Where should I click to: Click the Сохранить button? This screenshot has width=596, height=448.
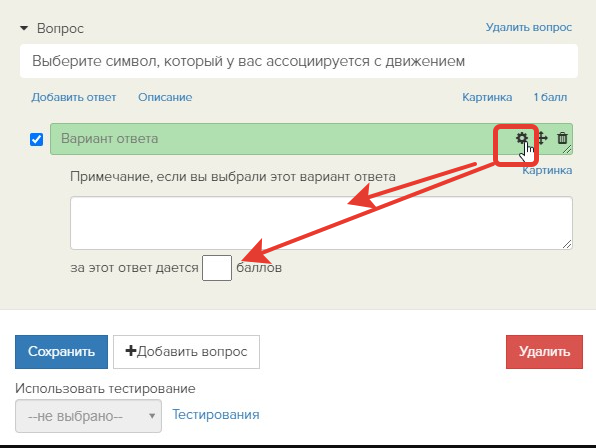pyautogui.click(x=62, y=352)
